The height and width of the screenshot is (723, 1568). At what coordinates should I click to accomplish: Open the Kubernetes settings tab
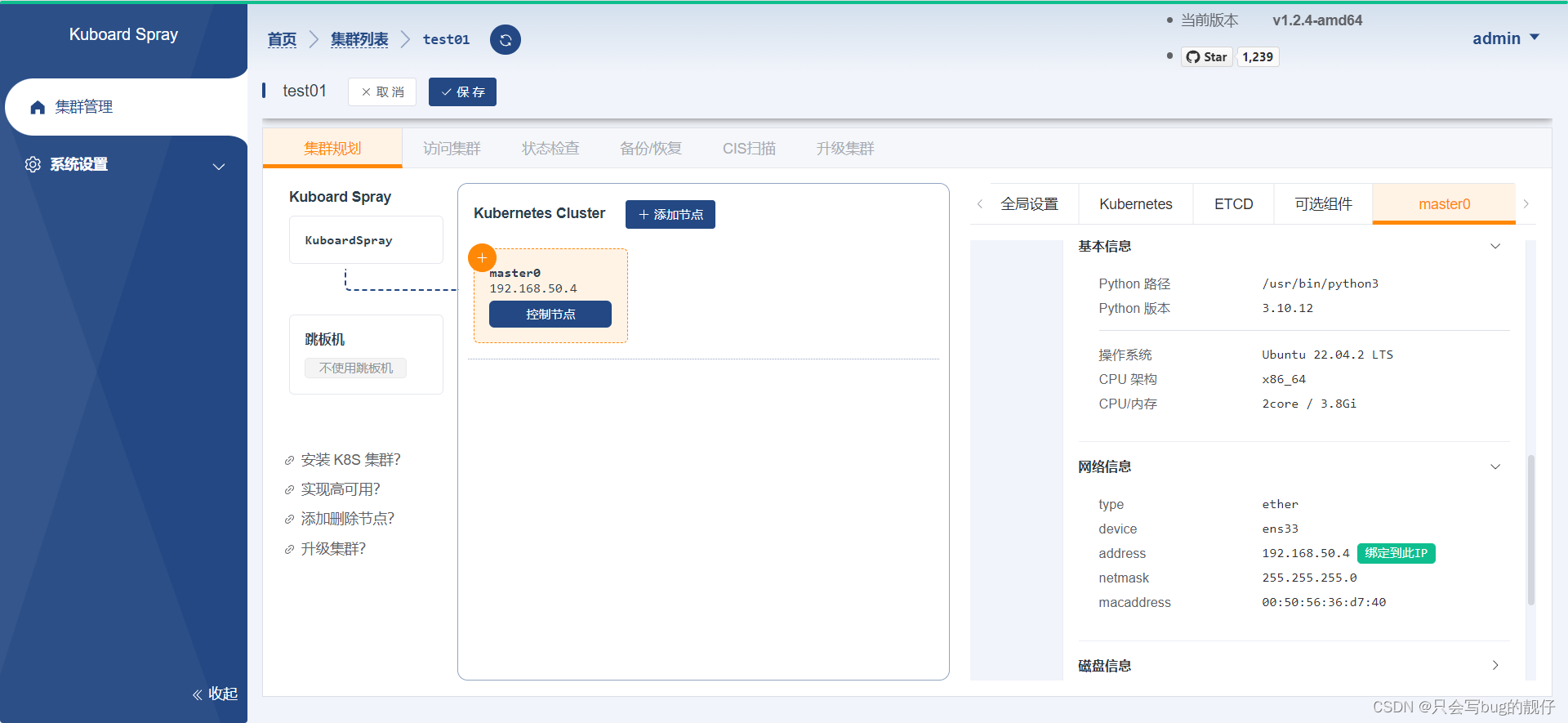1136,203
